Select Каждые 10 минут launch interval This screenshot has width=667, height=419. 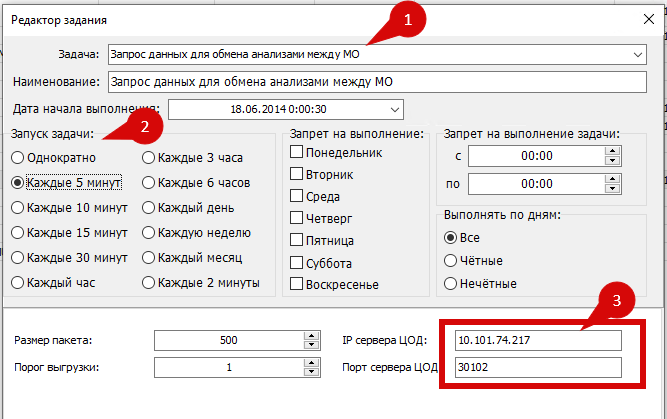click(x=18, y=207)
